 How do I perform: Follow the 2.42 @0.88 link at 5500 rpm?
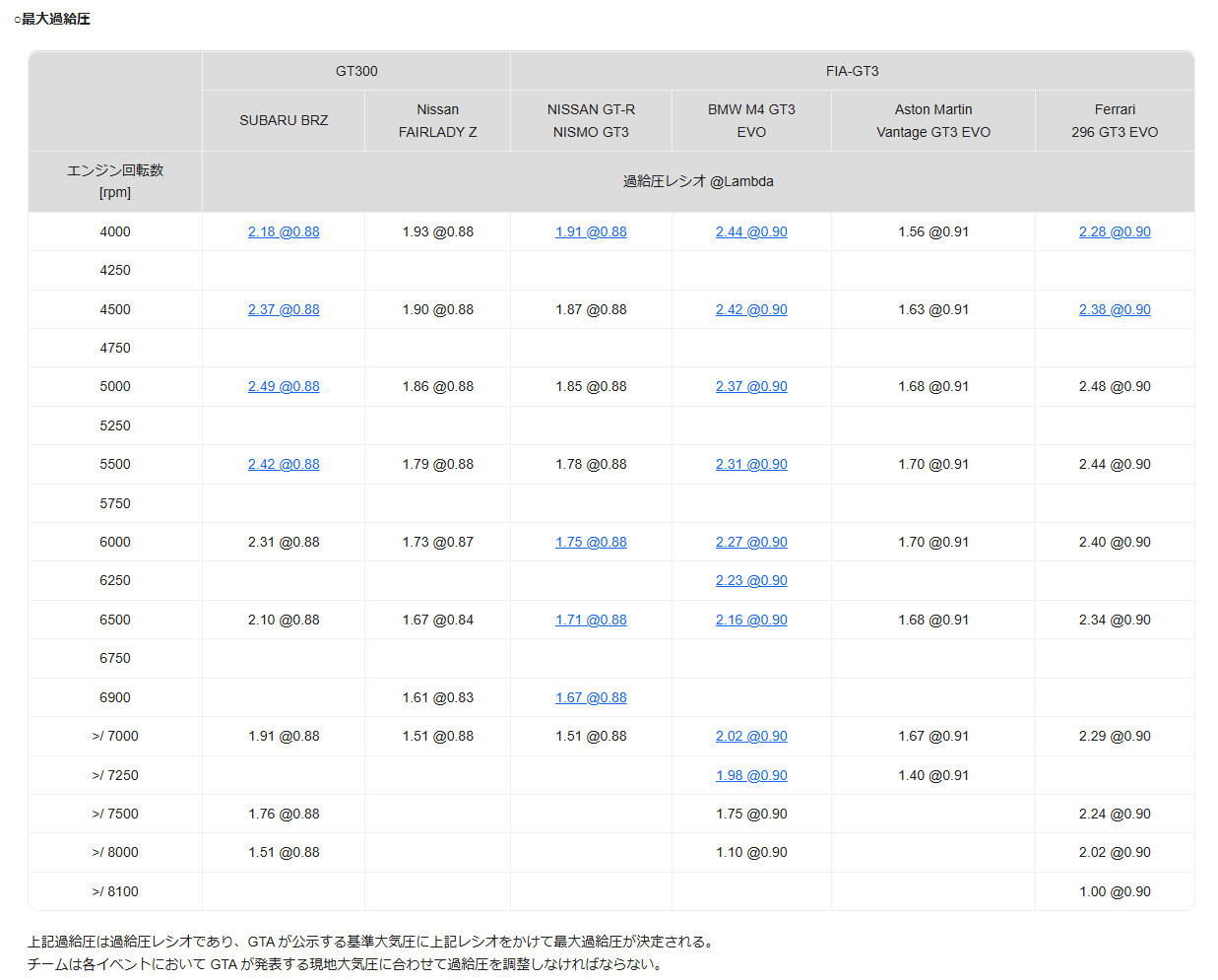tap(284, 464)
